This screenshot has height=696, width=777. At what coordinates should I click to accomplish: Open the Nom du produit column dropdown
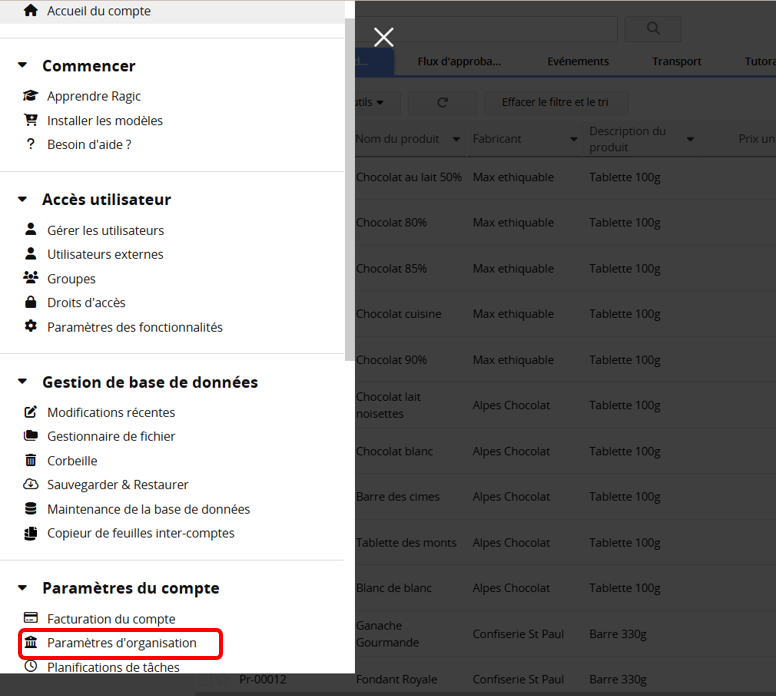tap(456, 140)
